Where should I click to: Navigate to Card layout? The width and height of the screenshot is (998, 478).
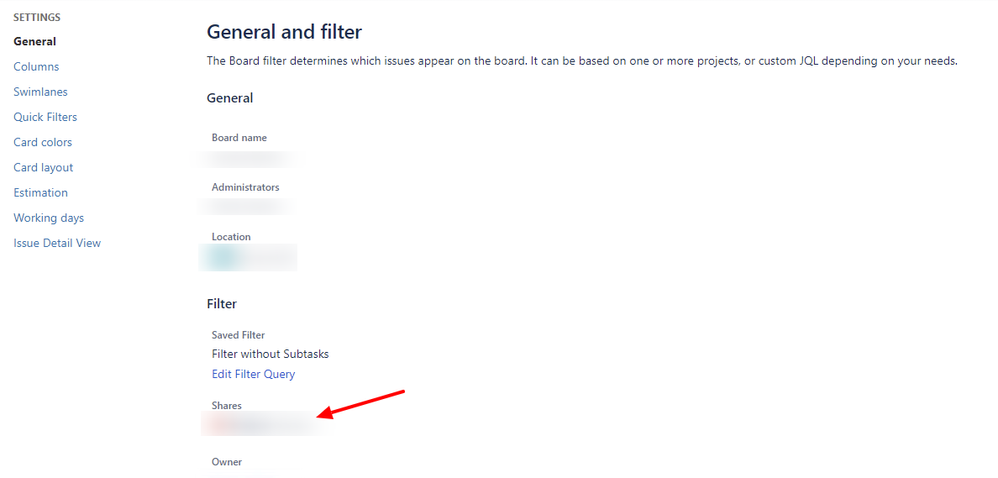pyautogui.click(x=43, y=167)
